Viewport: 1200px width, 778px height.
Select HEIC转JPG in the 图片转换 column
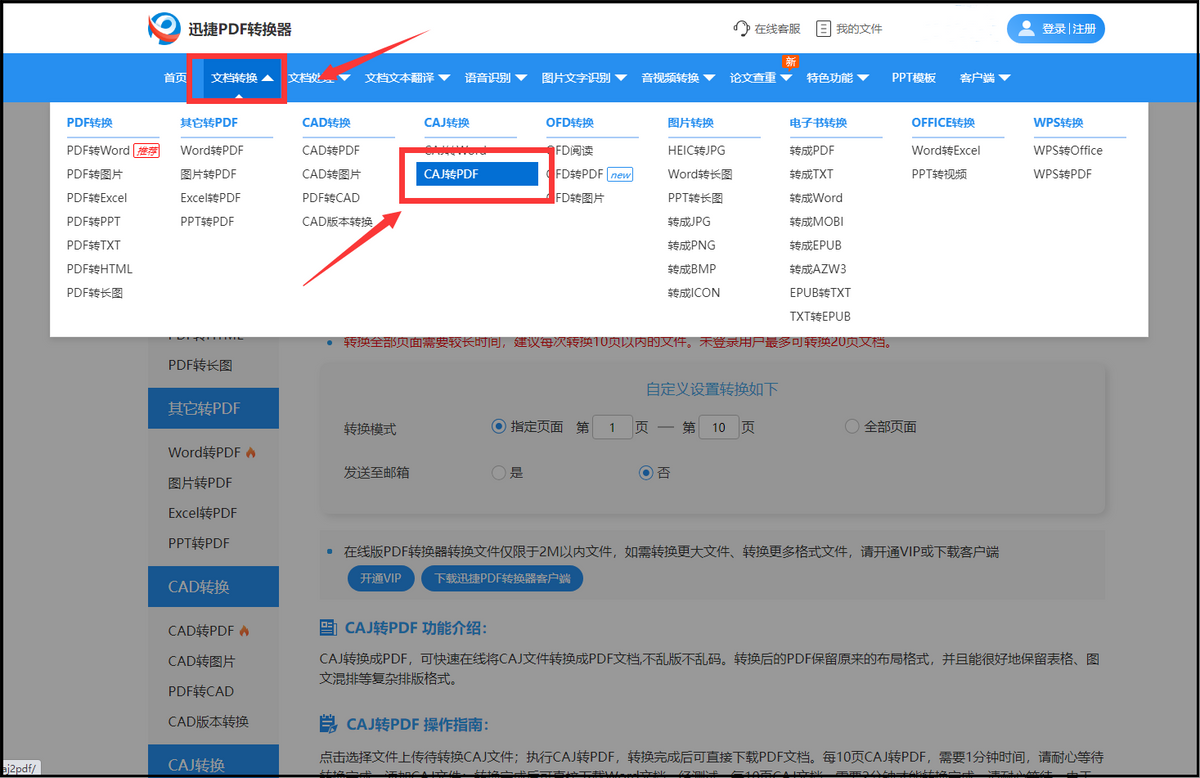click(x=697, y=150)
